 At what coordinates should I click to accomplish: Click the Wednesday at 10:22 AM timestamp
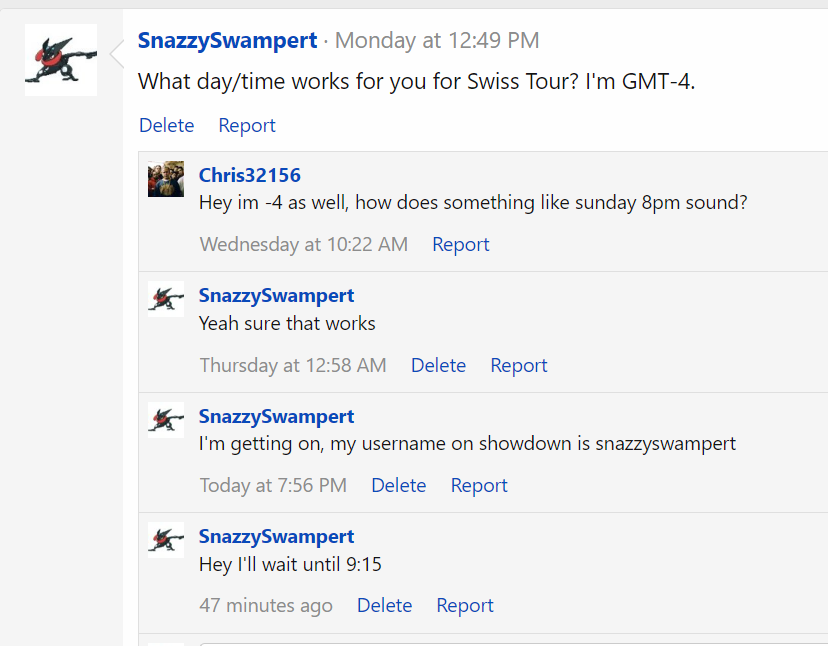click(x=303, y=244)
